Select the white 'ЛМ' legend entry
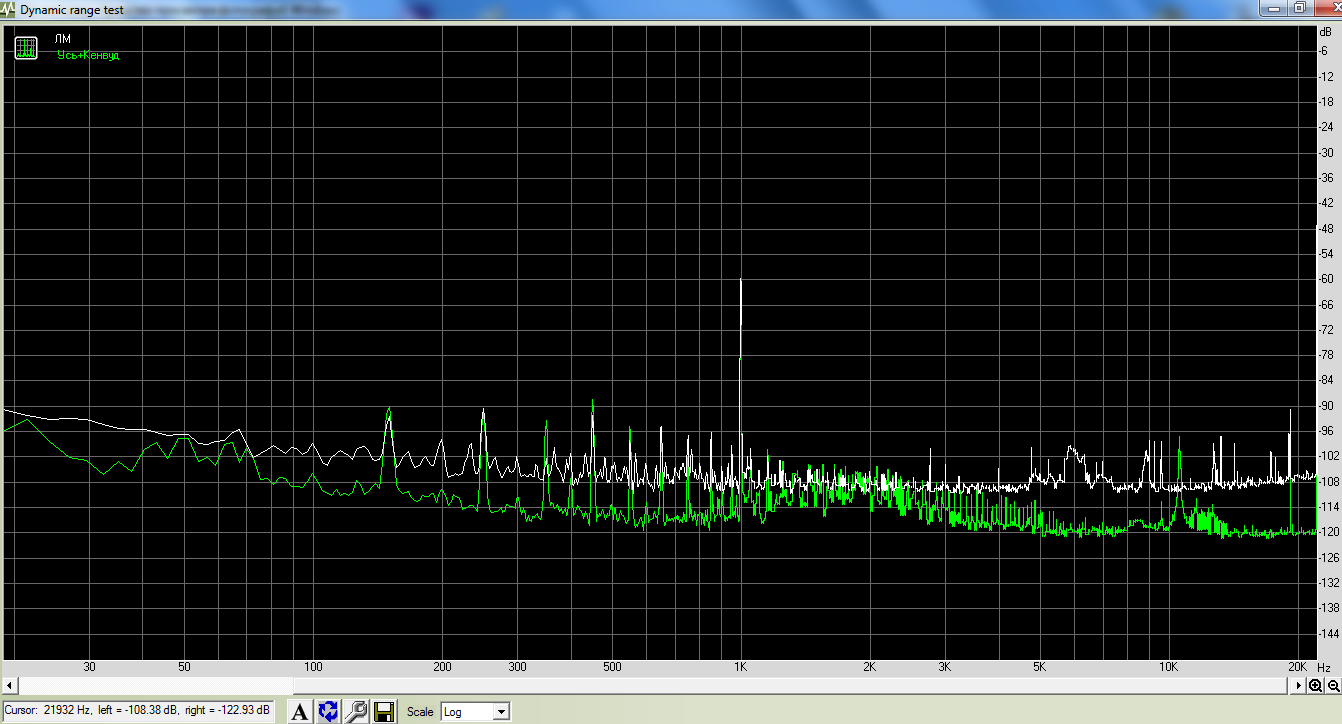 pos(63,39)
